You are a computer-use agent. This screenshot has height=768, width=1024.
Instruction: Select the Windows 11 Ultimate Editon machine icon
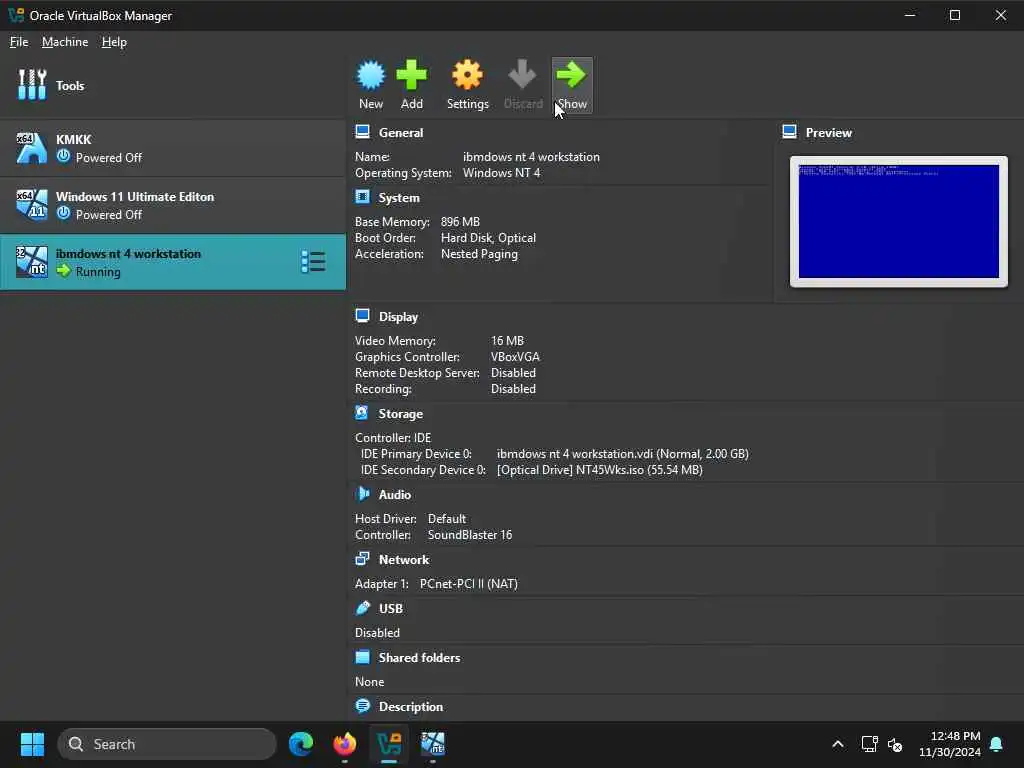click(x=32, y=204)
